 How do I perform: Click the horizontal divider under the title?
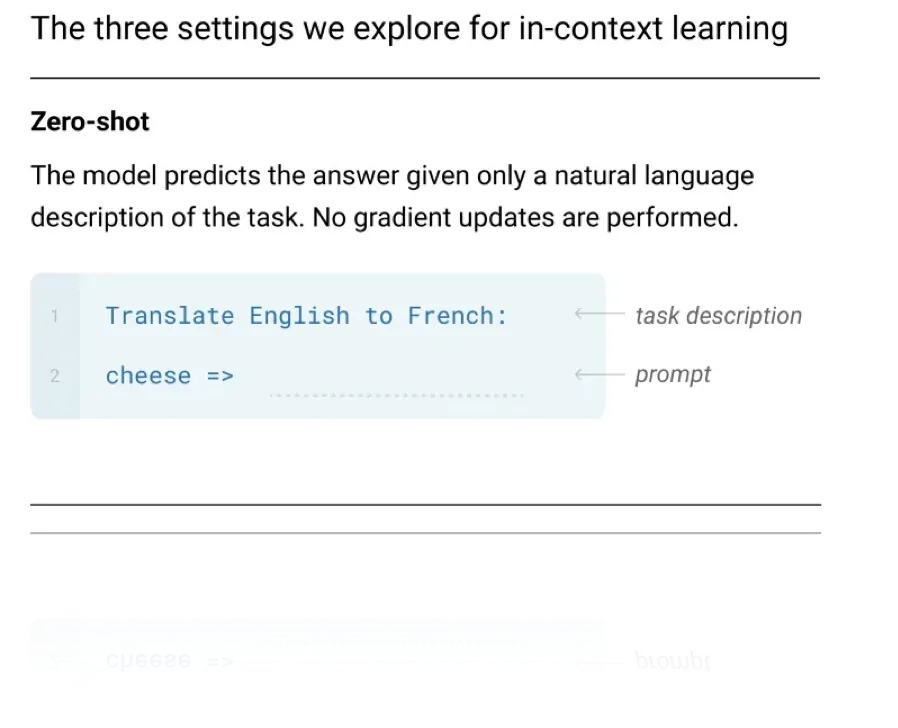click(x=425, y=78)
